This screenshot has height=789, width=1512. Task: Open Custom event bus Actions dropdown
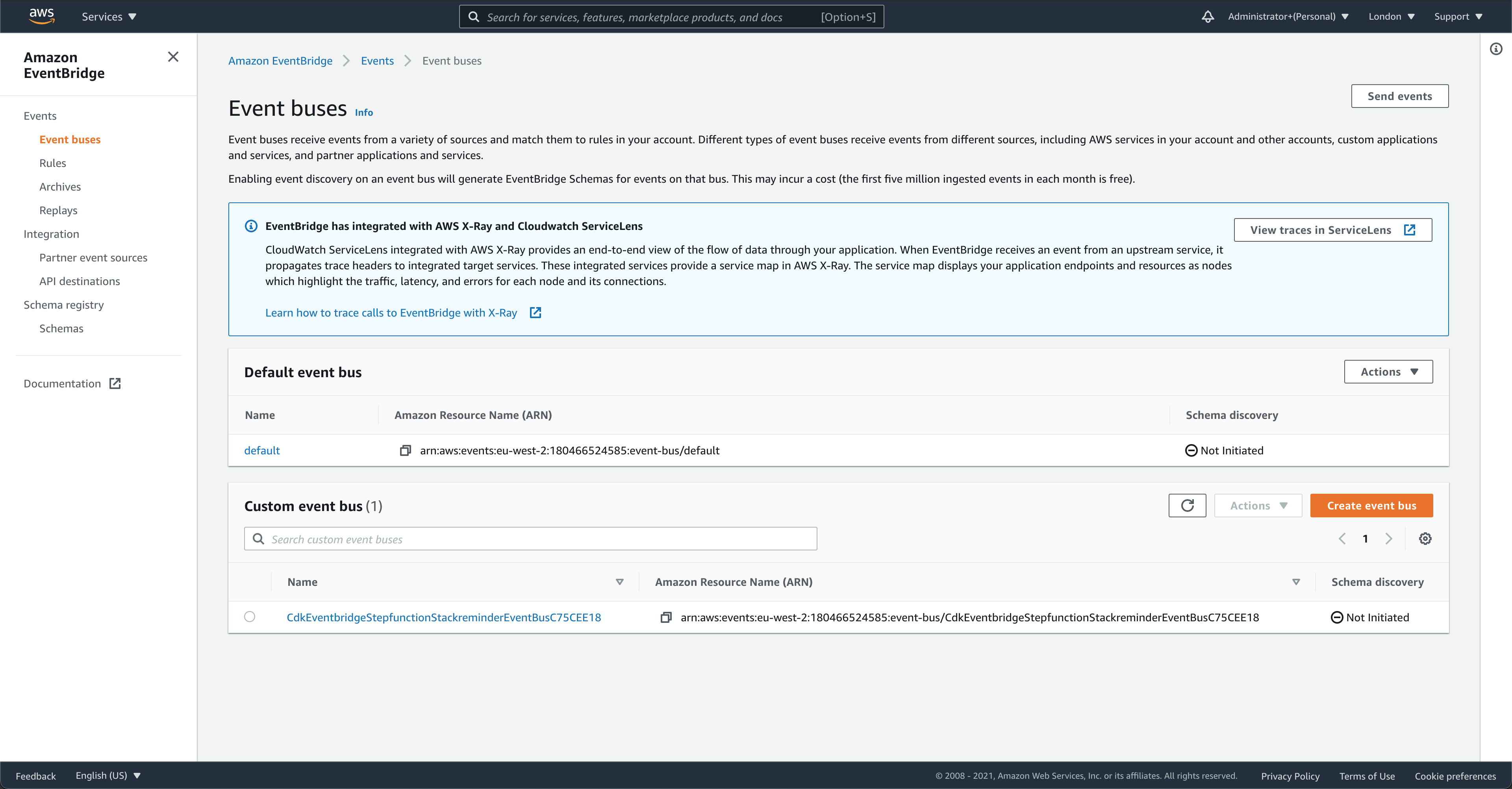pyautogui.click(x=1258, y=506)
